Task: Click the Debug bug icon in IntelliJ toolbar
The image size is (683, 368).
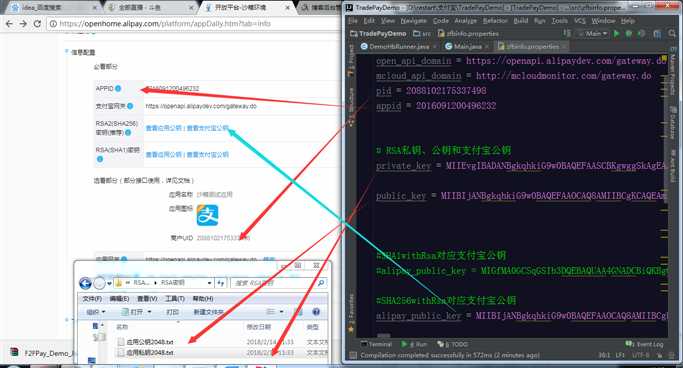Action: pyautogui.click(x=629, y=34)
